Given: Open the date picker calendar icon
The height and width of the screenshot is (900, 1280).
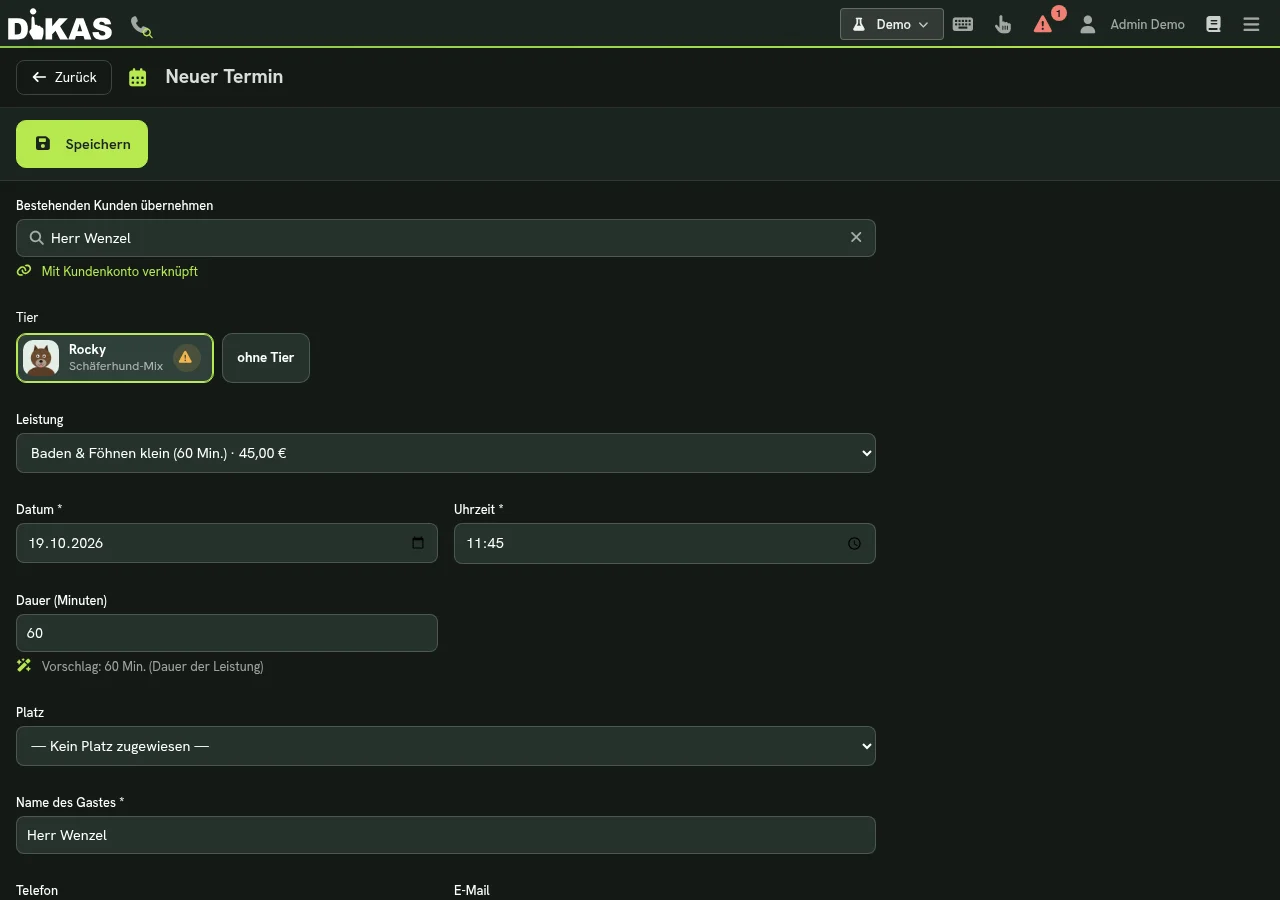Looking at the screenshot, I should pos(418,543).
